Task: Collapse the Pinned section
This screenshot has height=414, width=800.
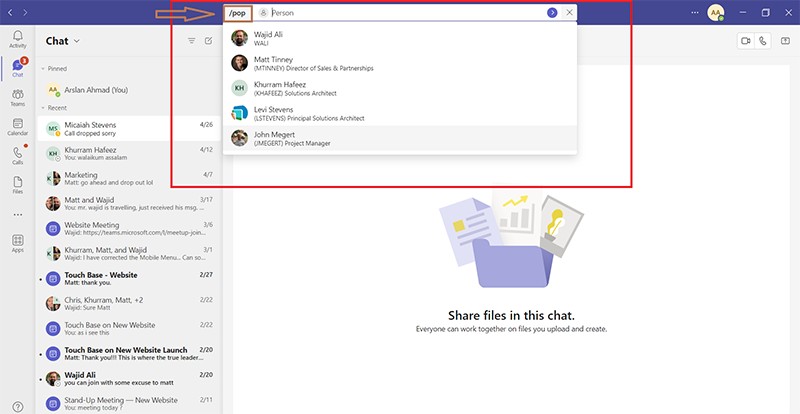Action: [x=54, y=68]
